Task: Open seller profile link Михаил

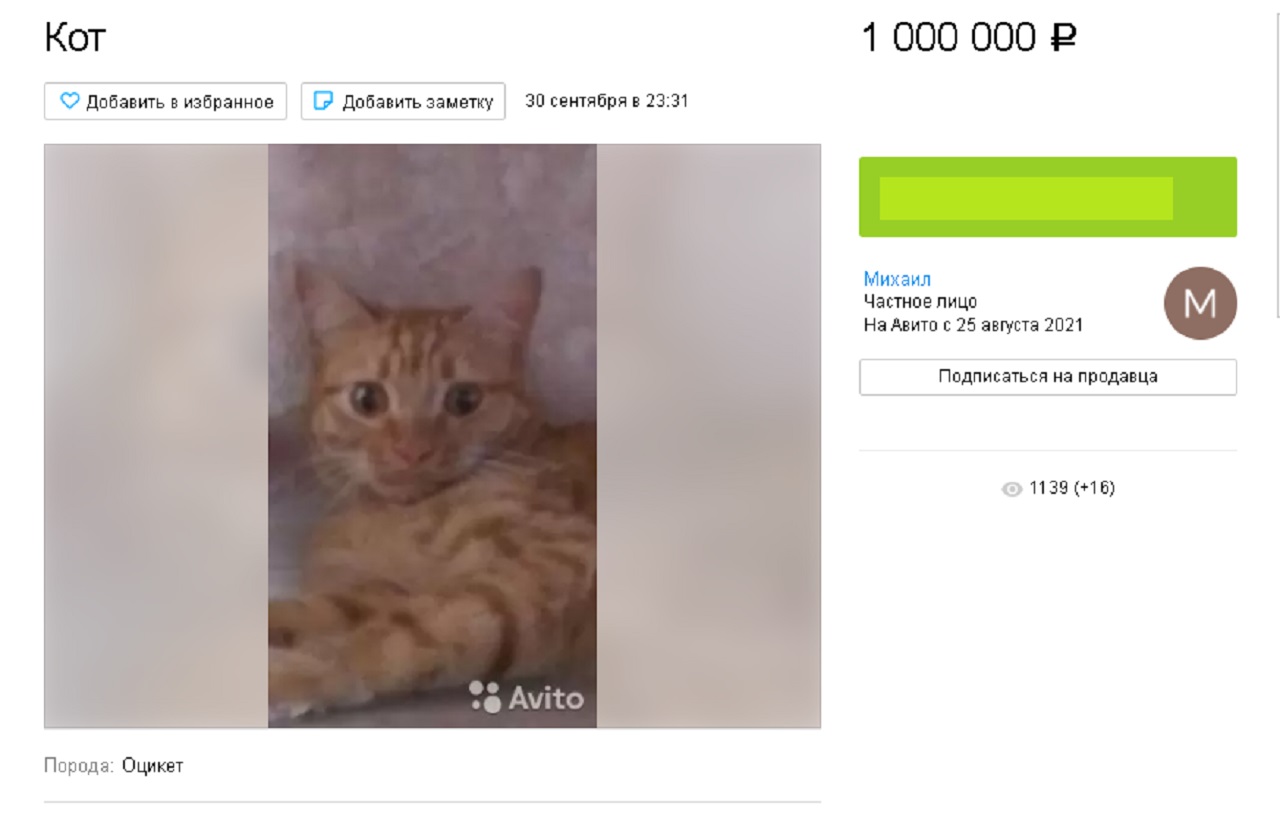Action: coord(897,279)
